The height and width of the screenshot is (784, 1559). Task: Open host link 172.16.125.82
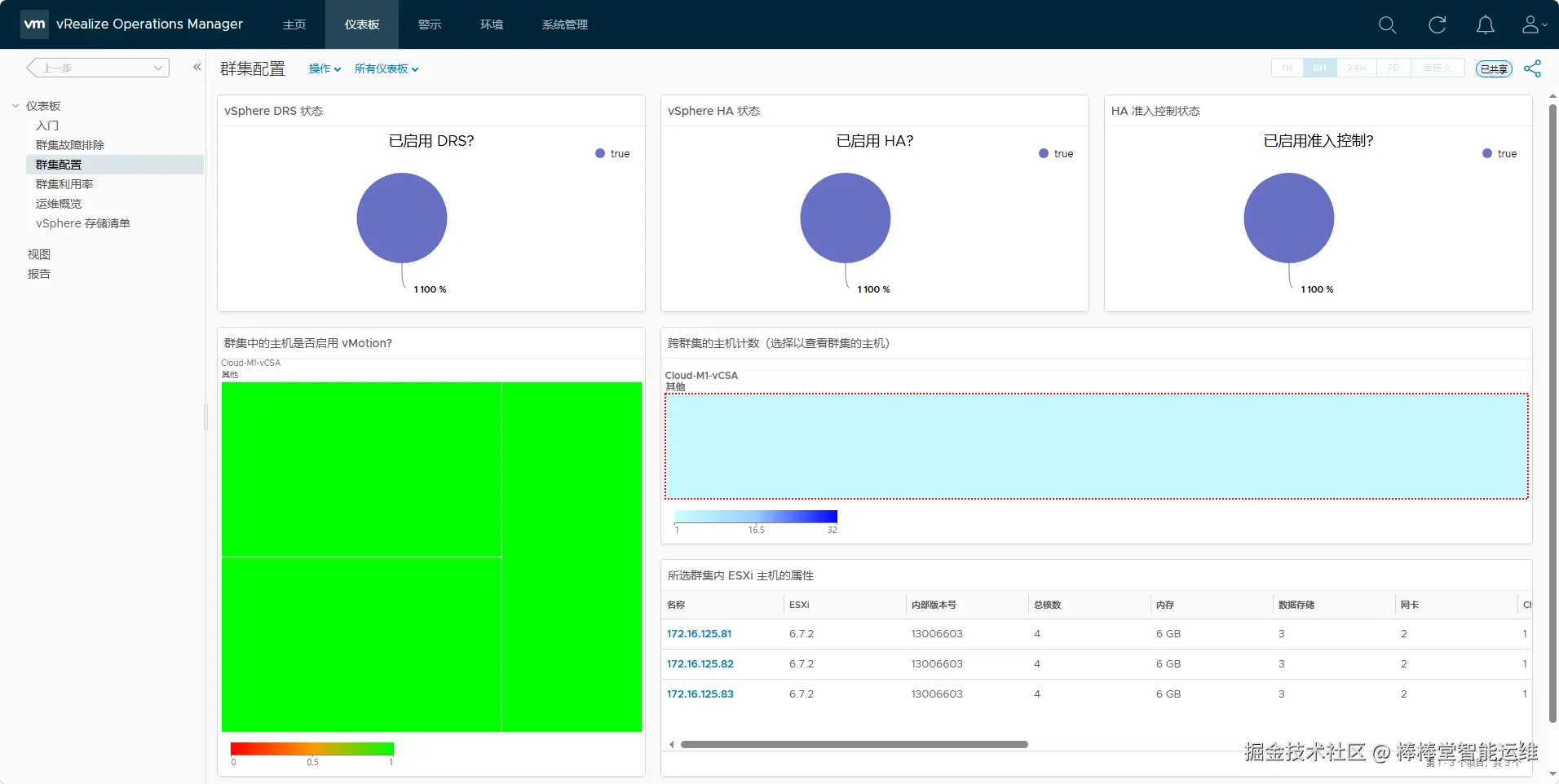pos(700,664)
